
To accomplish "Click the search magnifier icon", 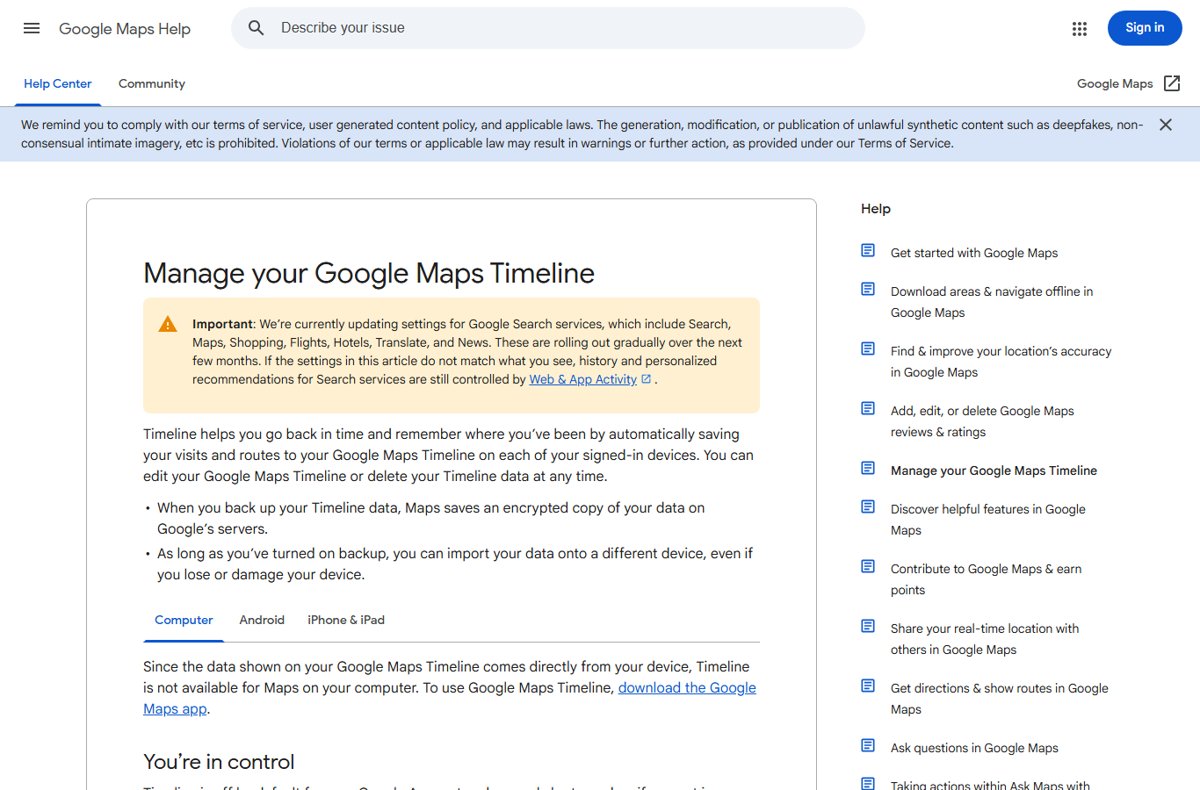I will point(256,28).
